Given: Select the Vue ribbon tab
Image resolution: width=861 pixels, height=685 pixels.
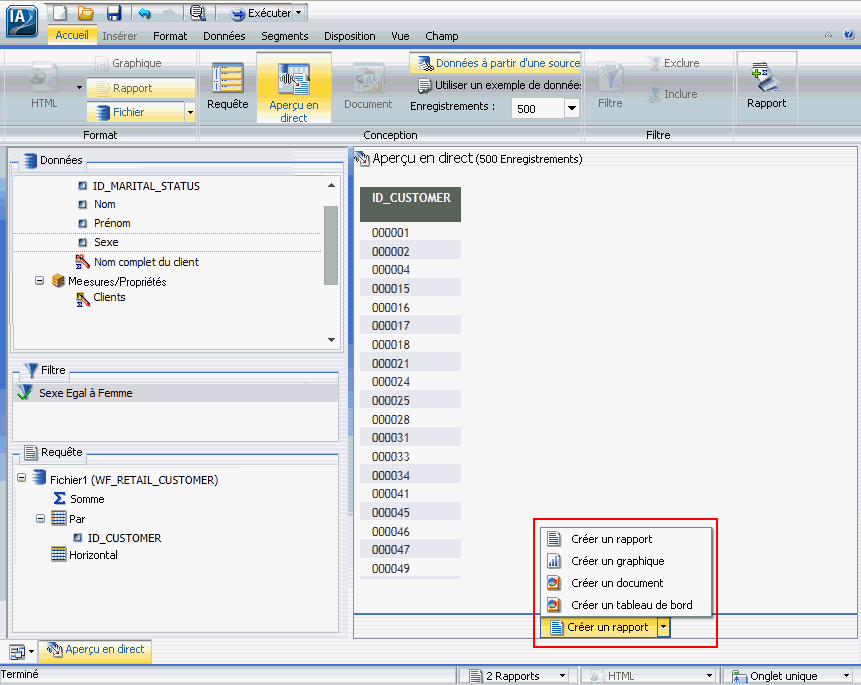Looking at the screenshot, I should (x=400, y=36).
